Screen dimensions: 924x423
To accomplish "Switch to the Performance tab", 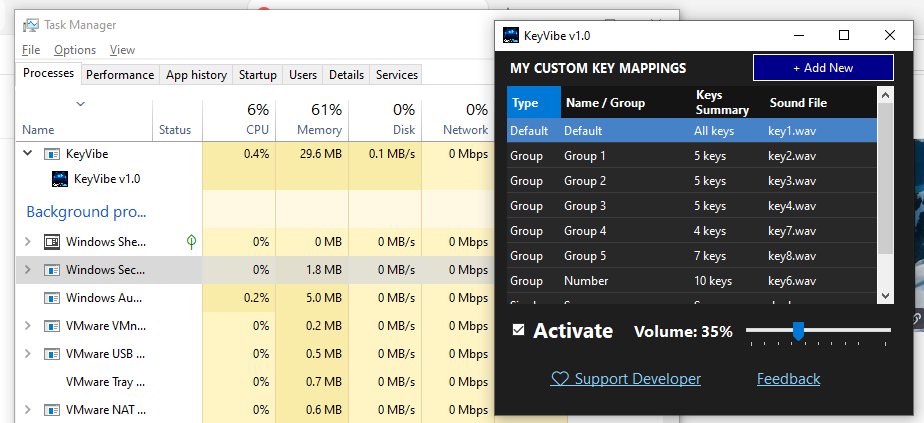I will (120, 75).
